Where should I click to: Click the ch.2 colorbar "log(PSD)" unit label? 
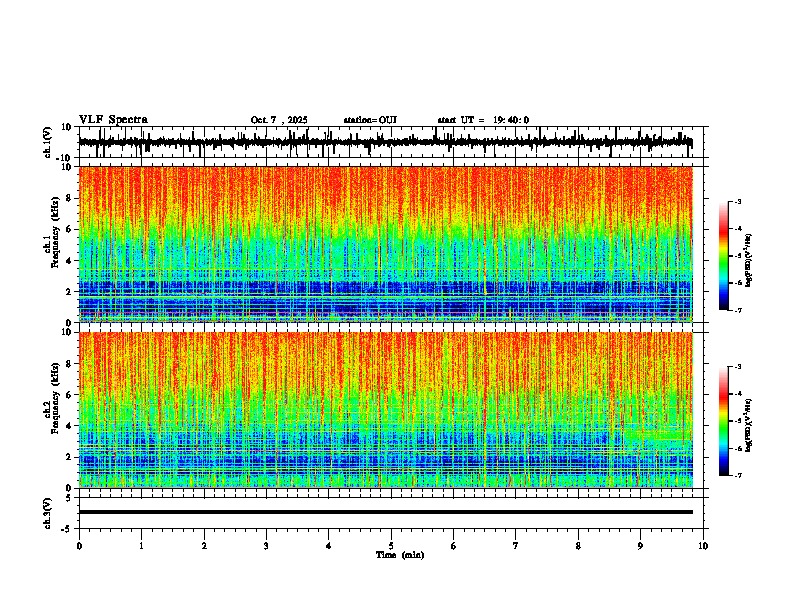[x=749, y=426]
